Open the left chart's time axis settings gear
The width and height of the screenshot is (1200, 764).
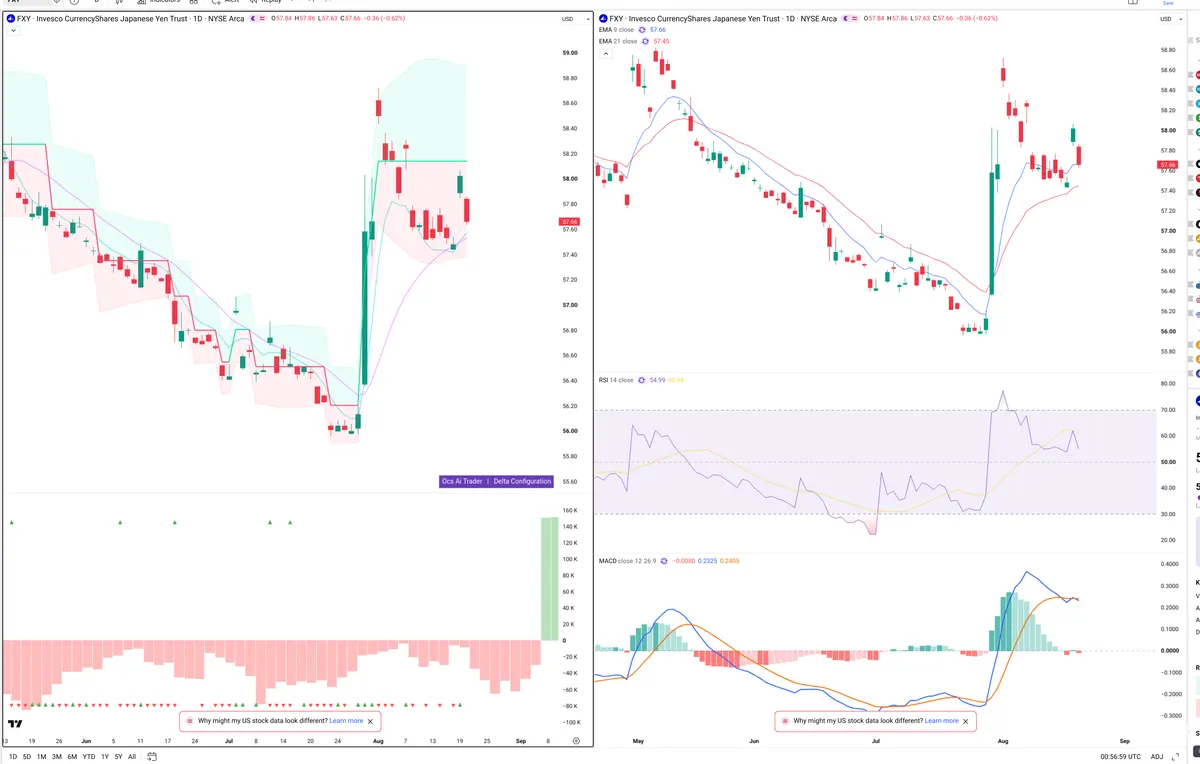tap(576, 741)
